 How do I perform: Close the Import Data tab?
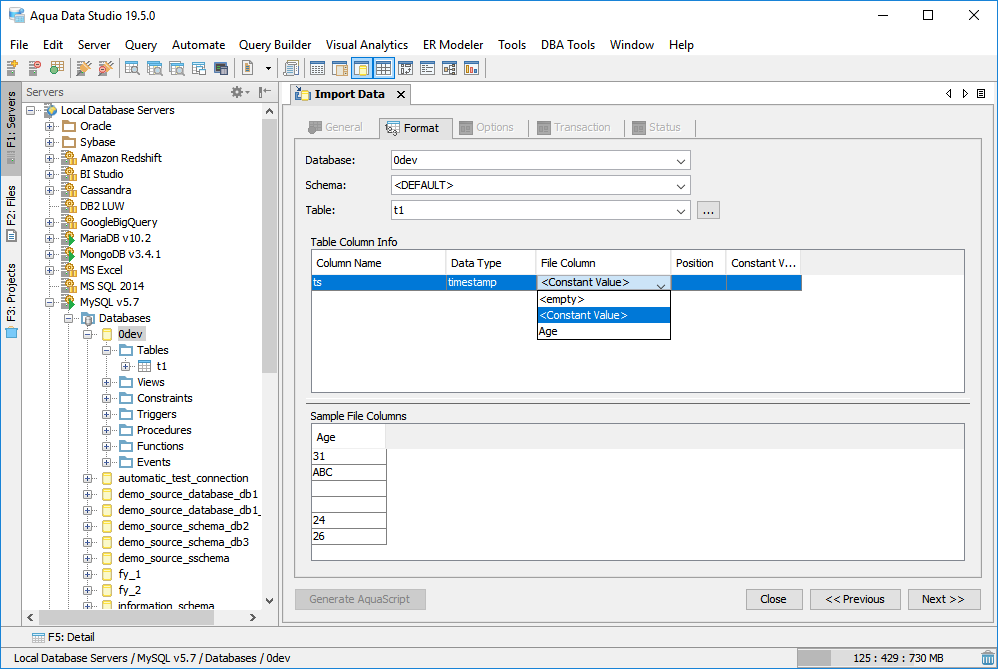[x=401, y=95]
